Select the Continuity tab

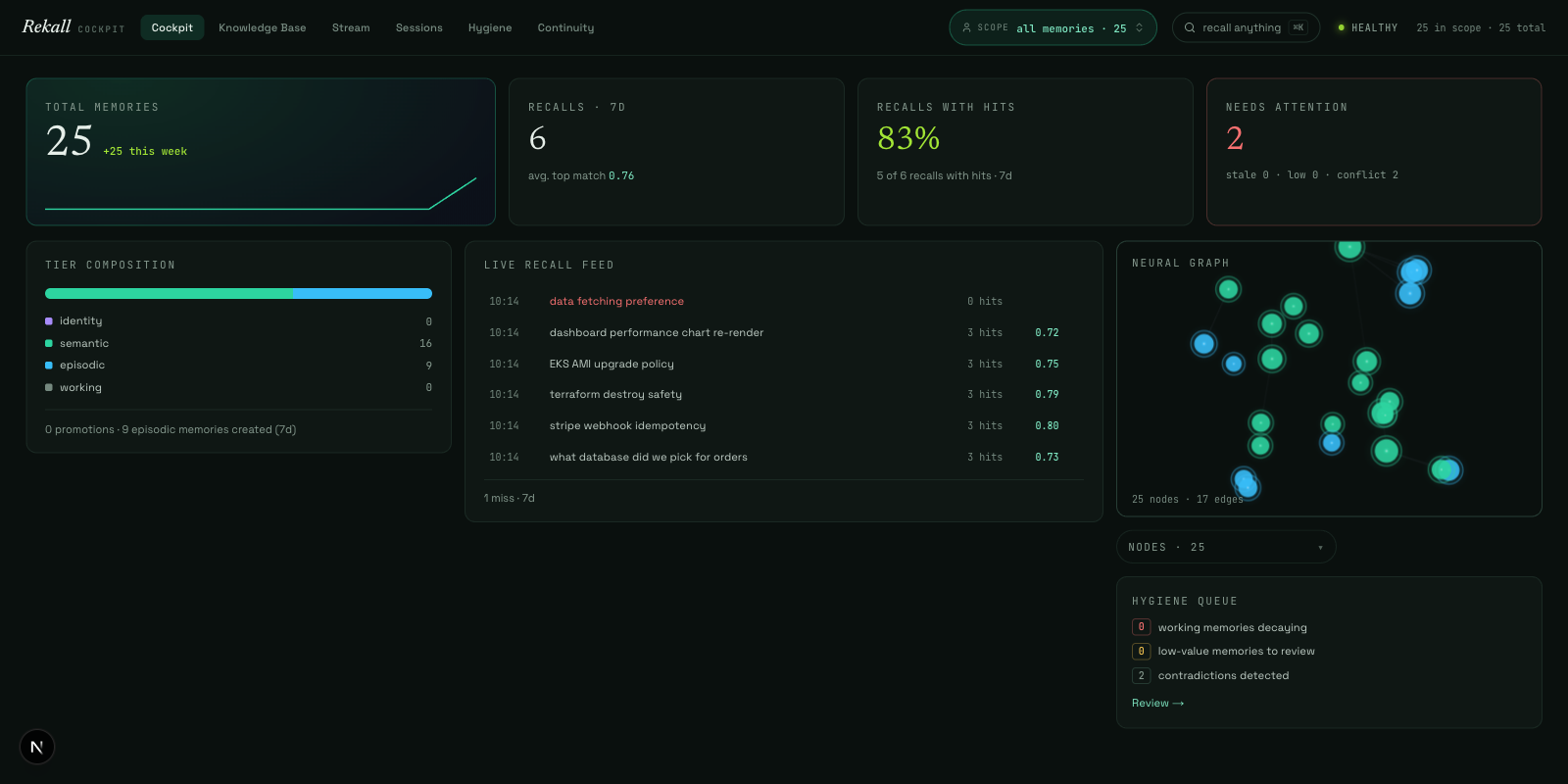pos(565,27)
